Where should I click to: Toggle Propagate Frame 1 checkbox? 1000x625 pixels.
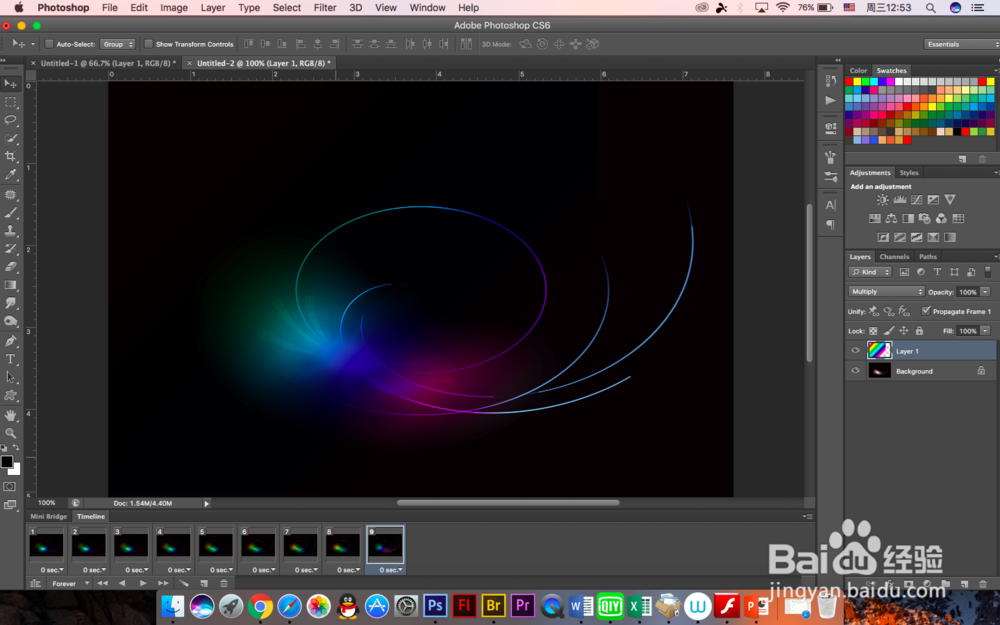coord(926,311)
